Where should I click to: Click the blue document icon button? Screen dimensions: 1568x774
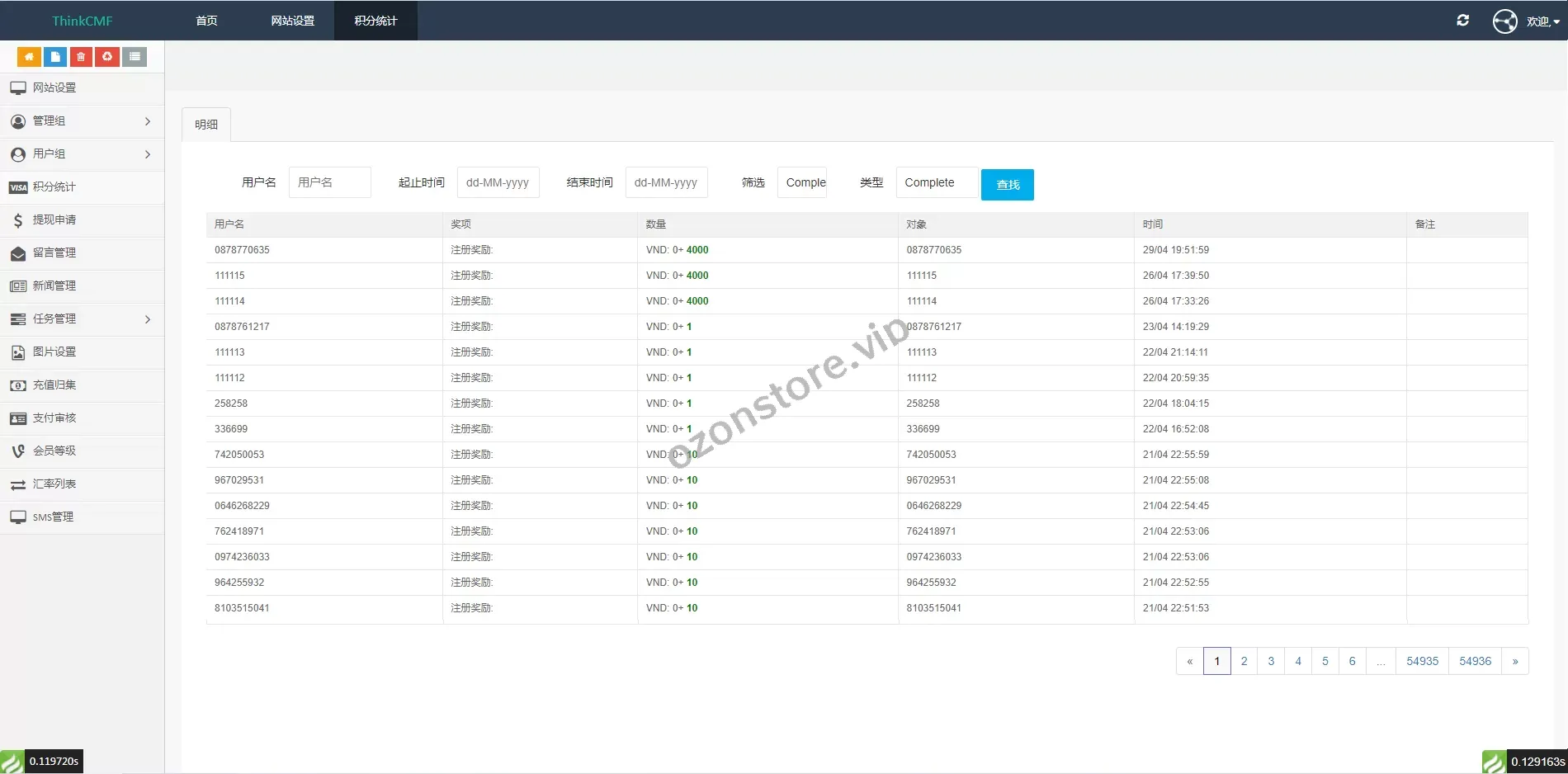tap(55, 57)
